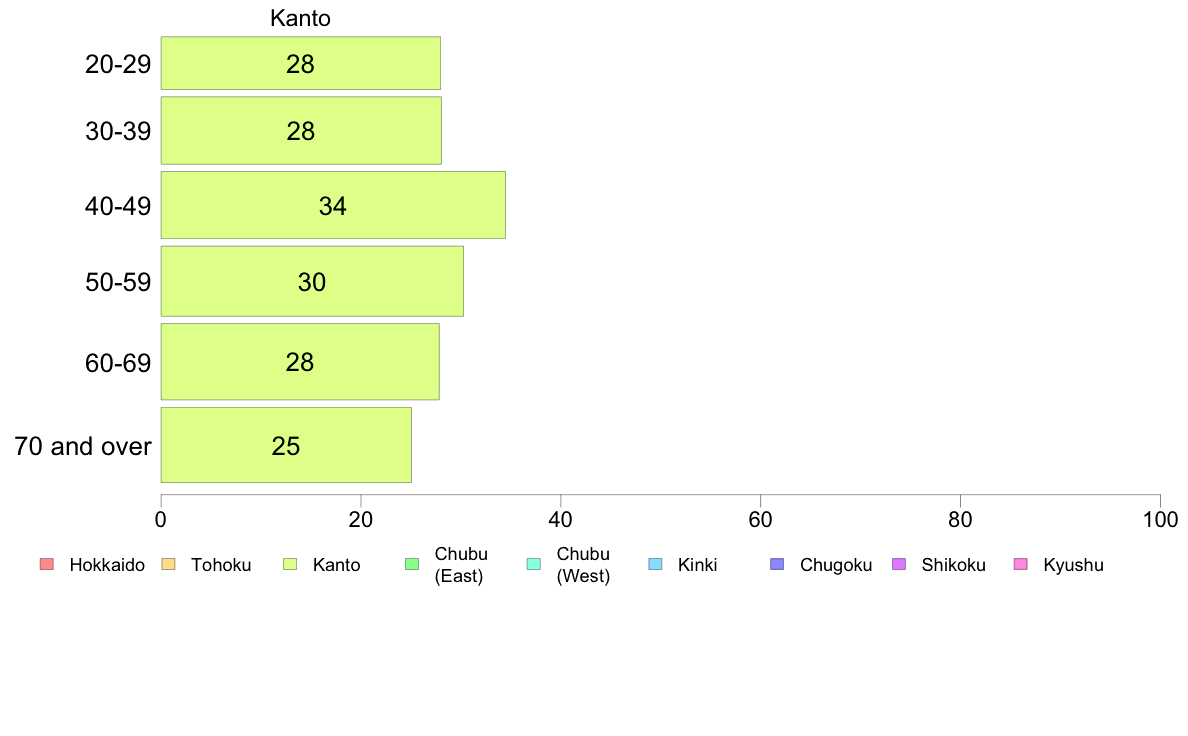Image resolution: width=1188 pixels, height=736 pixels.
Task: Select the 70 and over bar
Action: (x=286, y=445)
